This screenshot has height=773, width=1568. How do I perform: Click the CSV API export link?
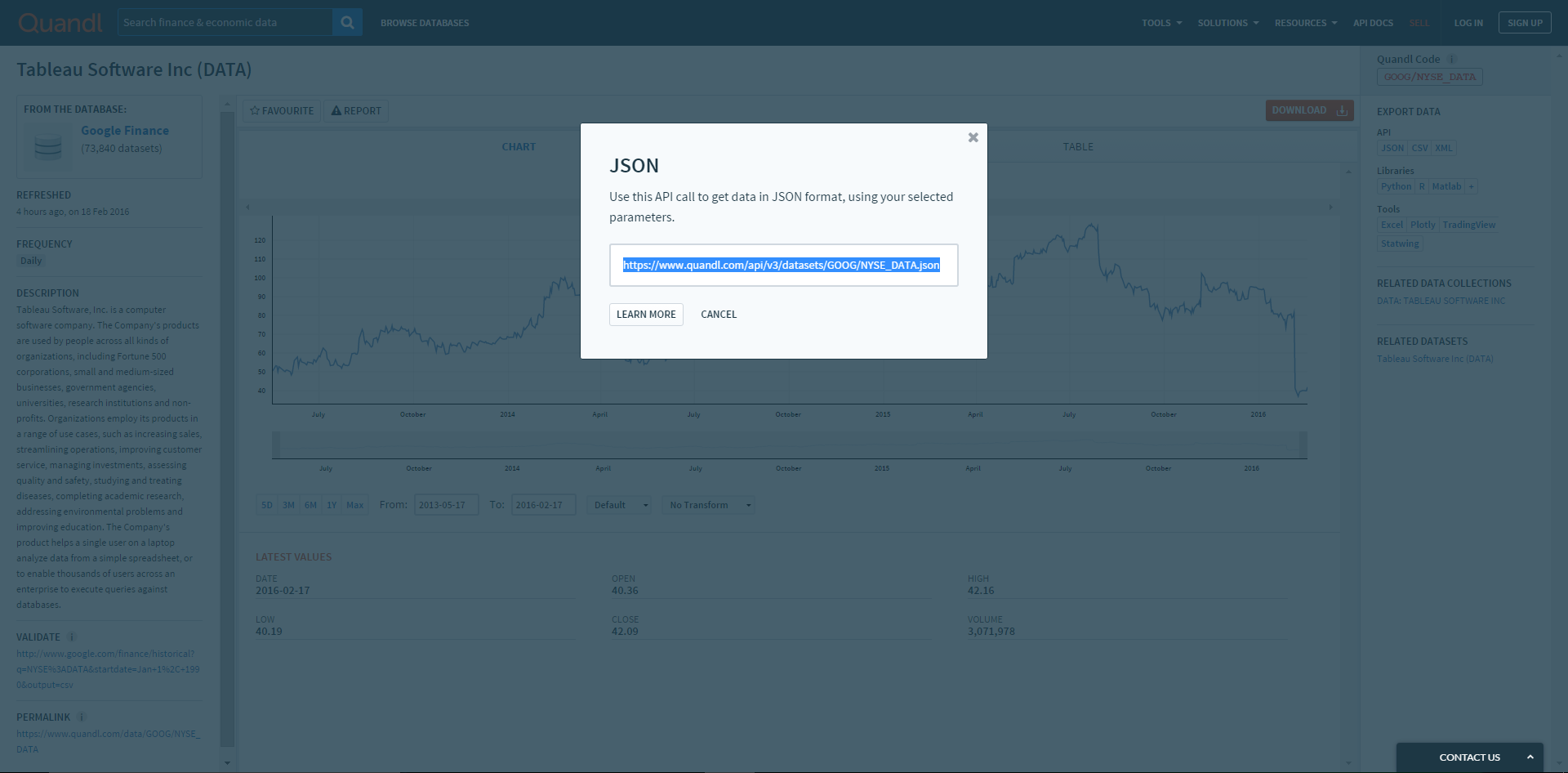1420,148
